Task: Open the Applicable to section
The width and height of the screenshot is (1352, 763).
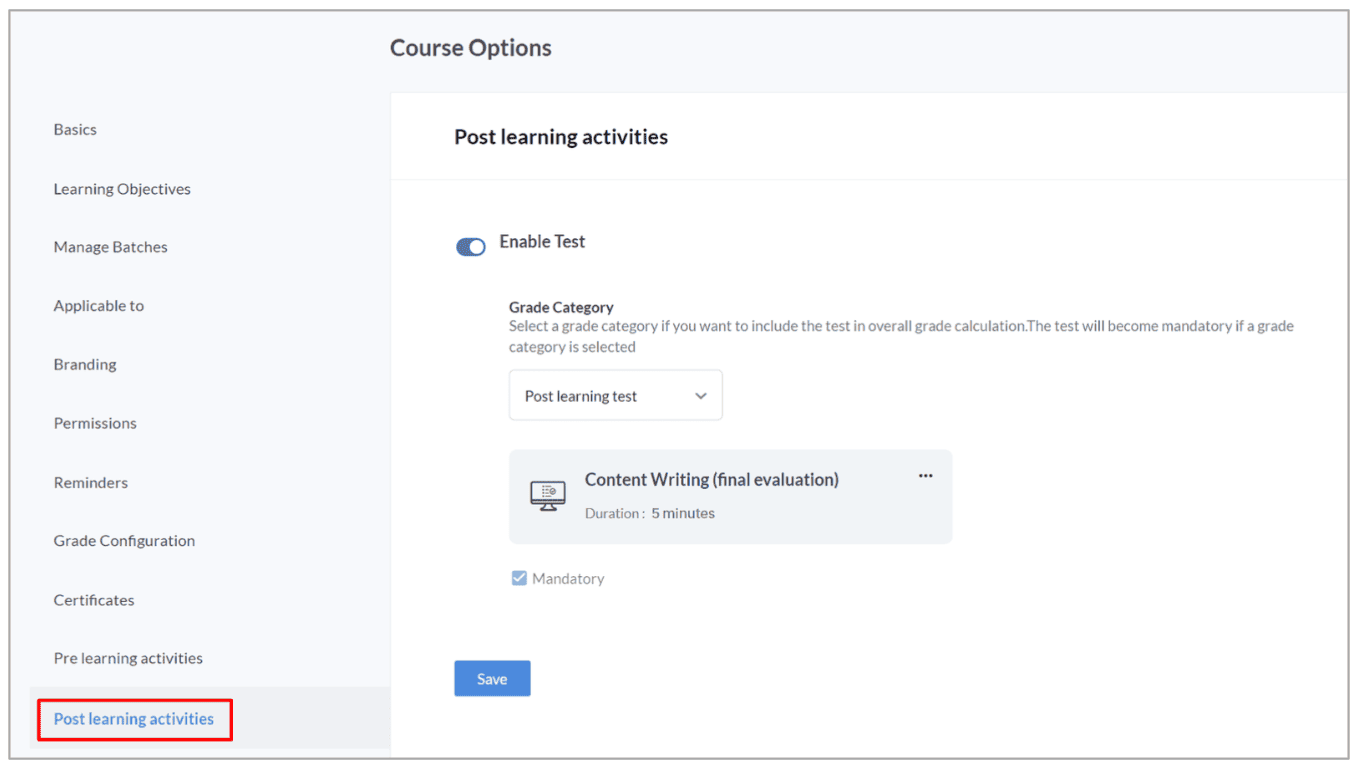Action: [x=99, y=306]
